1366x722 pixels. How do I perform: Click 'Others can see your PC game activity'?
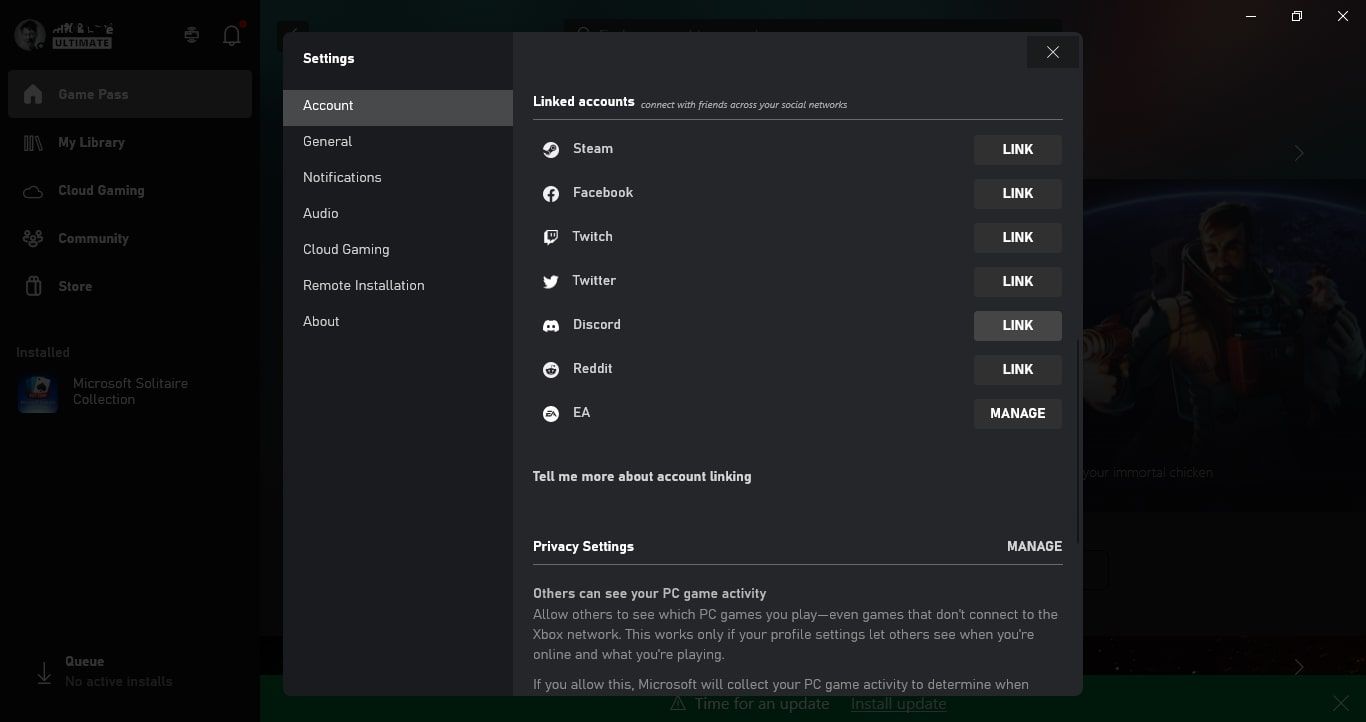coord(650,594)
